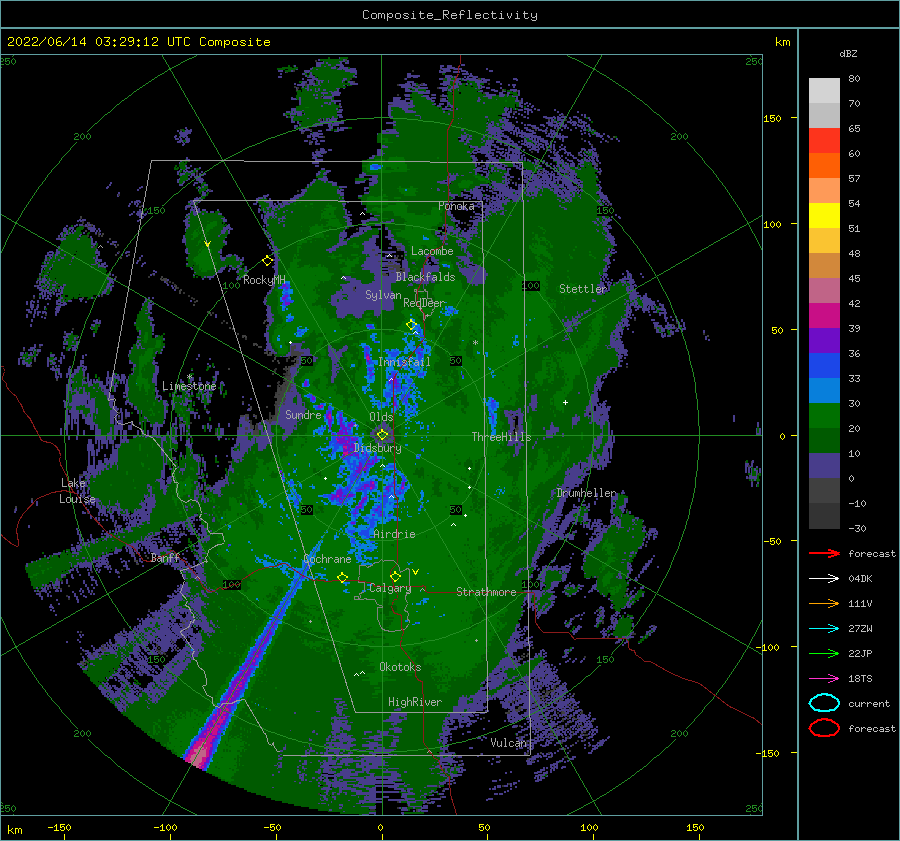The image size is (900, 841).
Task: Click the cyan current ellipse icon
Action: tap(824, 703)
